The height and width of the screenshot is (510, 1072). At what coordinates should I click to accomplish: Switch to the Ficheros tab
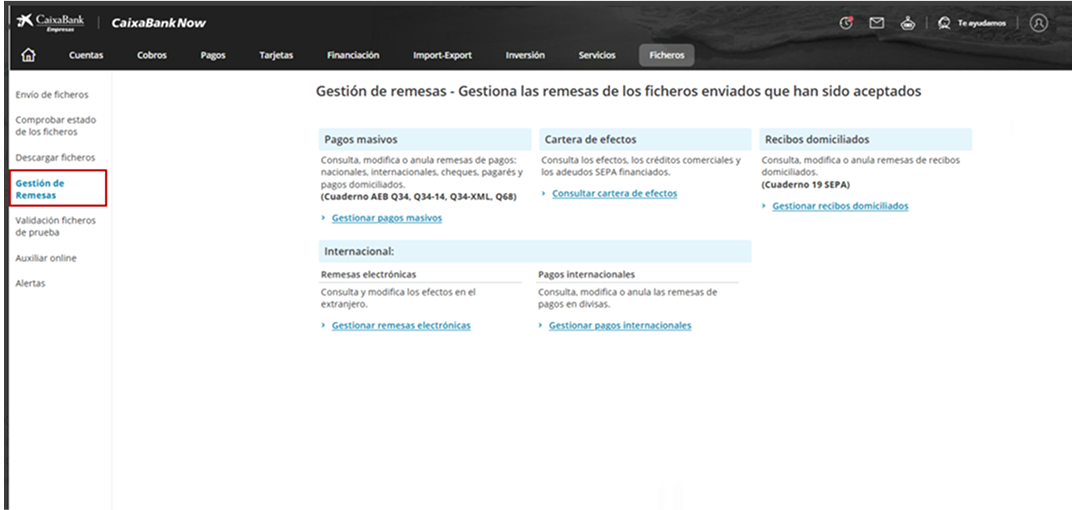[x=666, y=55]
